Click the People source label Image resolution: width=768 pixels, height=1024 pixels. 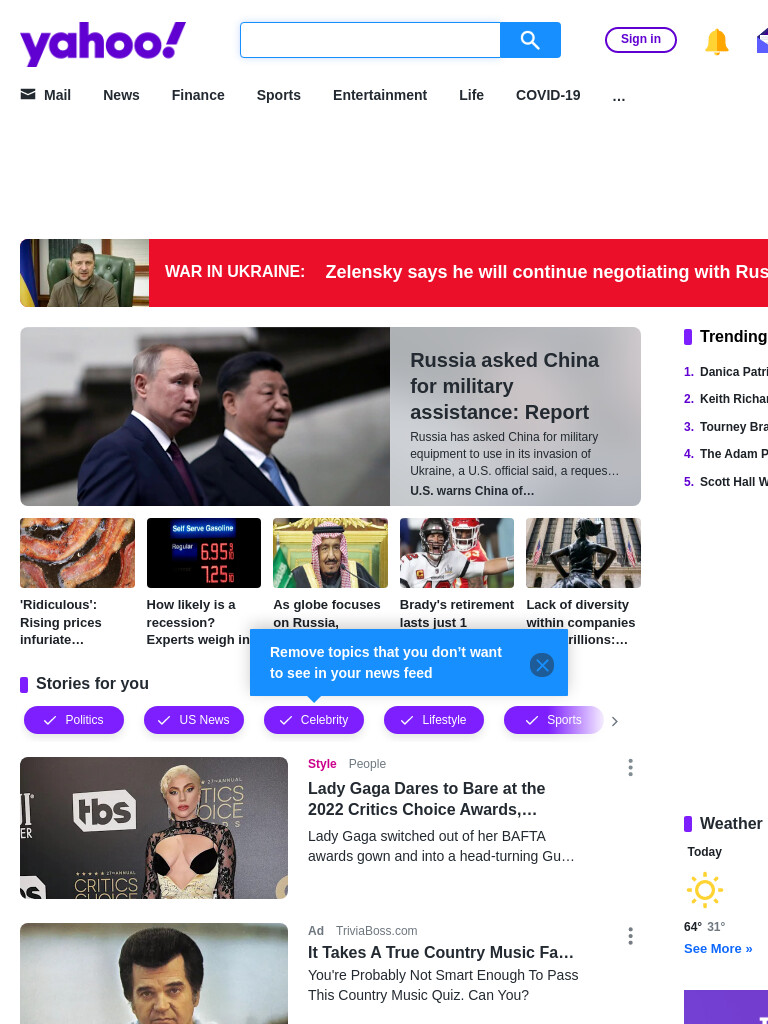click(x=367, y=764)
